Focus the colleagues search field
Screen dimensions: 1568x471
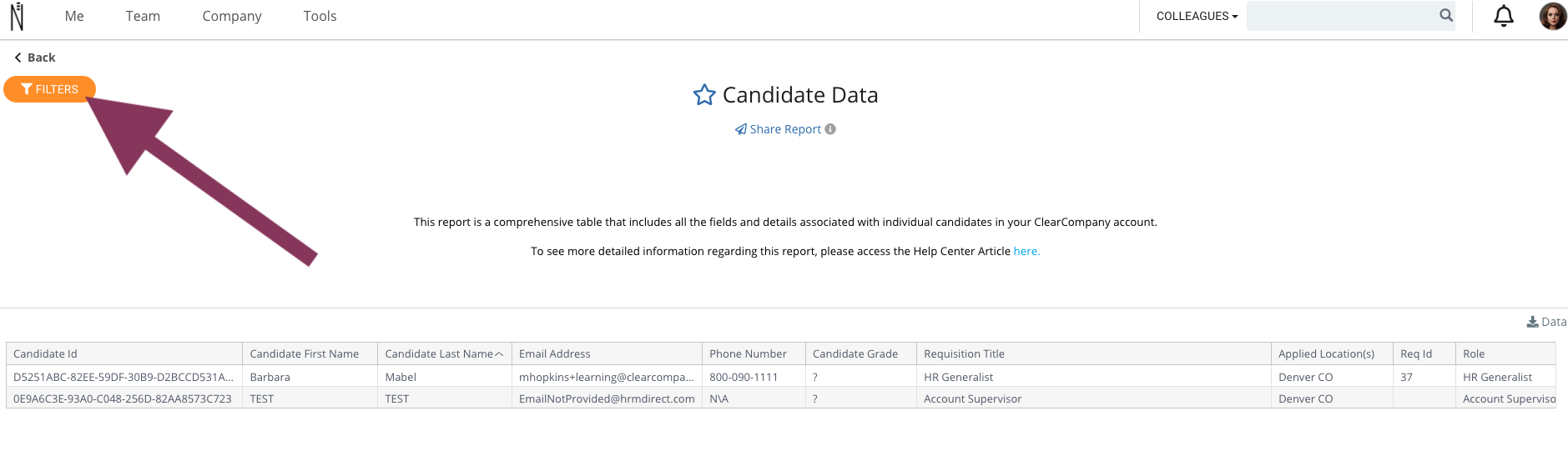tap(1342, 16)
